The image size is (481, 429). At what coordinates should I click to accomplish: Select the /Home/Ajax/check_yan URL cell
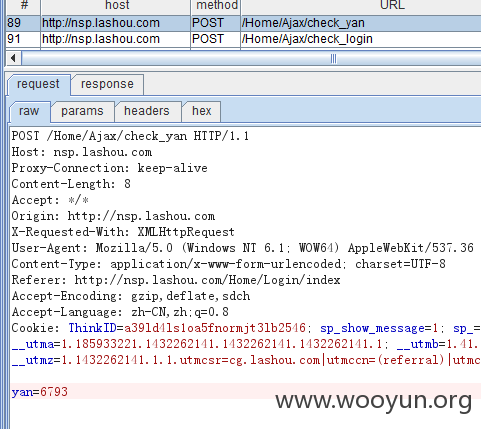(x=361, y=23)
